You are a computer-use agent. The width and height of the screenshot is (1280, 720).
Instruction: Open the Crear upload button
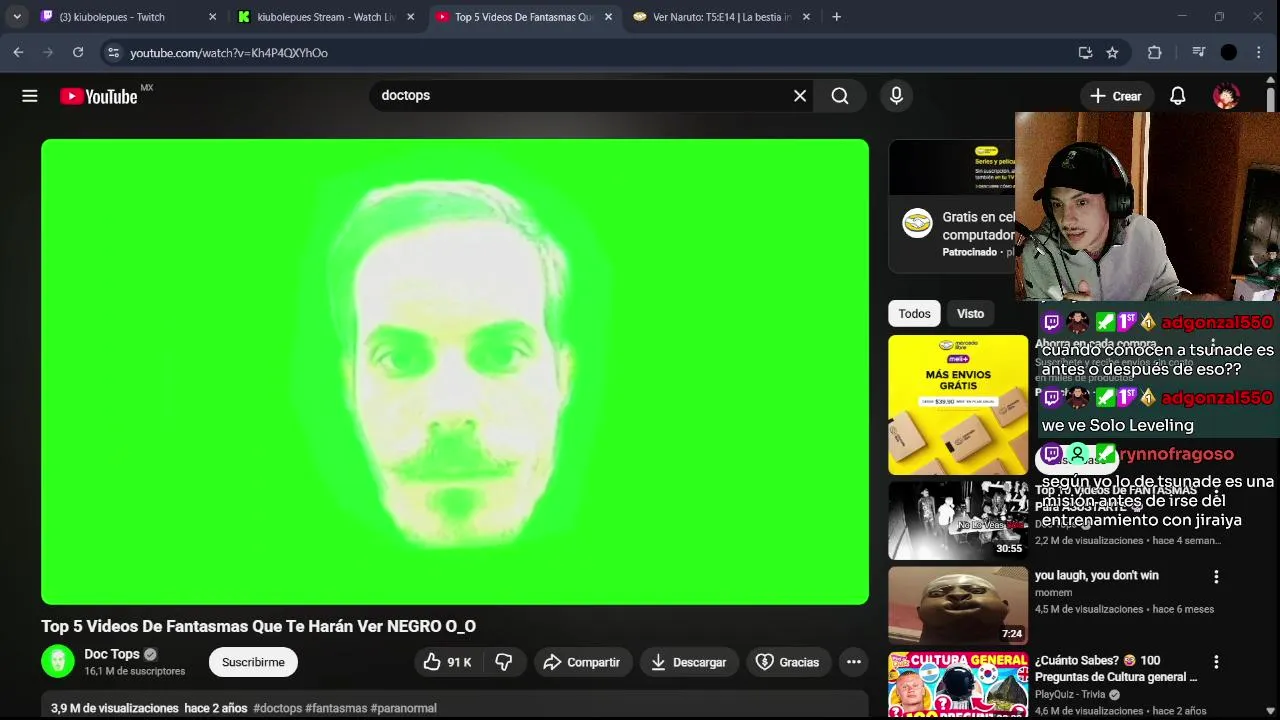pos(1116,96)
